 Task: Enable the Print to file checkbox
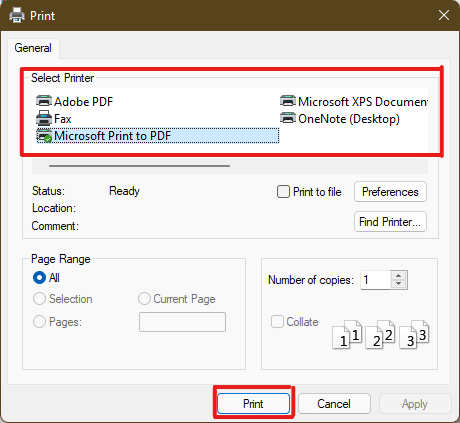click(x=283, y=192)
